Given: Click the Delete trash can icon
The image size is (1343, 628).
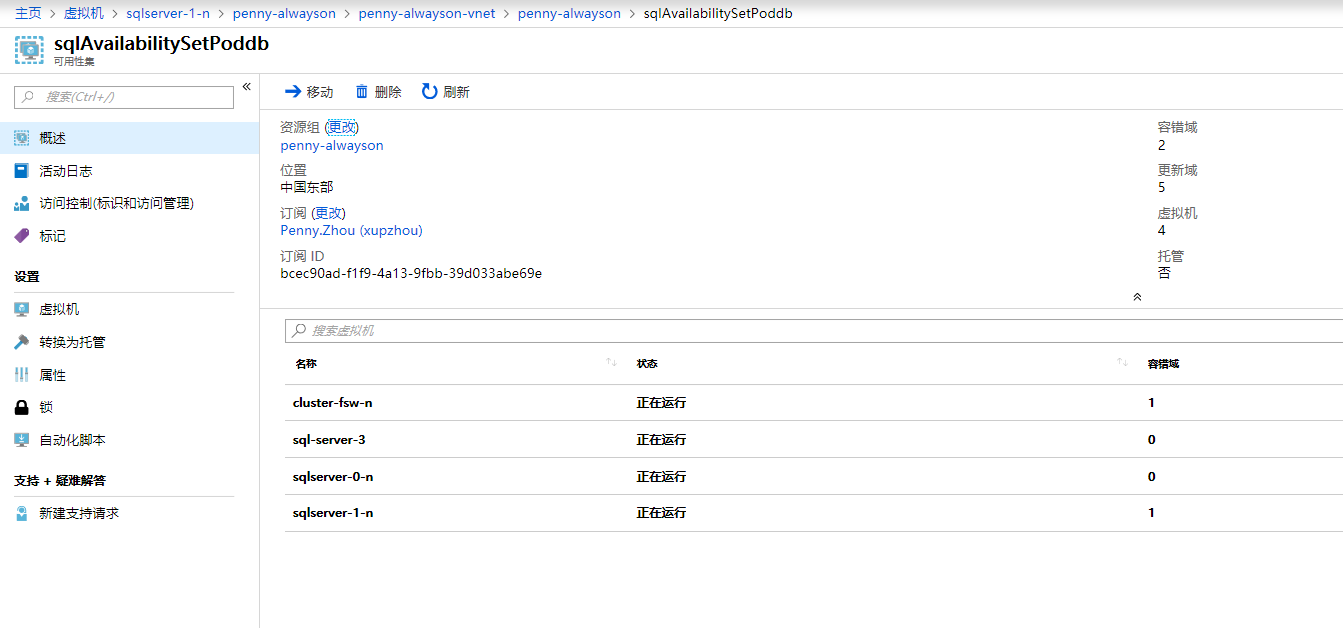Looking at the screenshot, I should pyautogui.click(x=362, y=92).
